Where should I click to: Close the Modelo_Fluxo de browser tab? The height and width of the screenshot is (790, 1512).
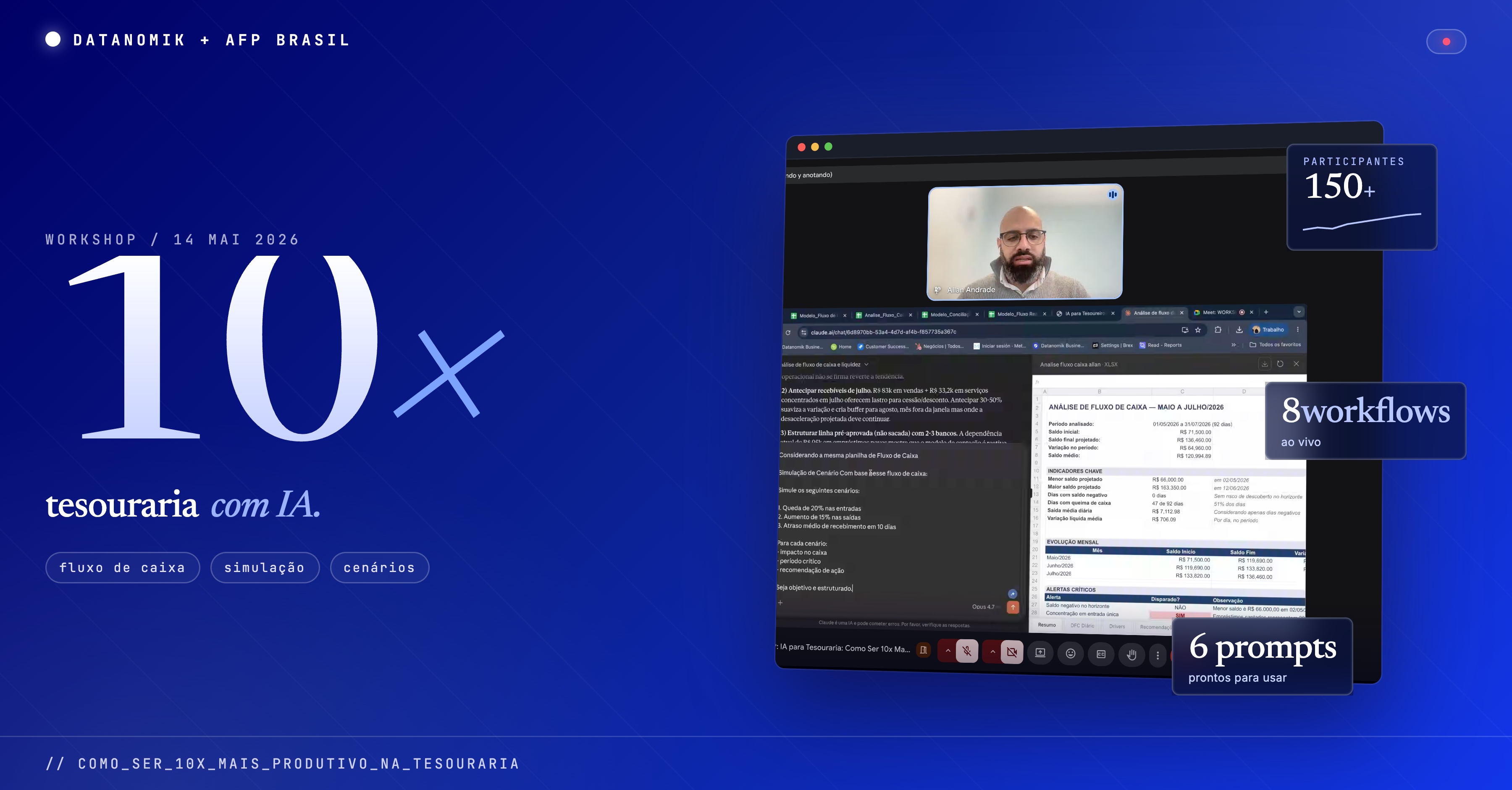coord(845,315)
